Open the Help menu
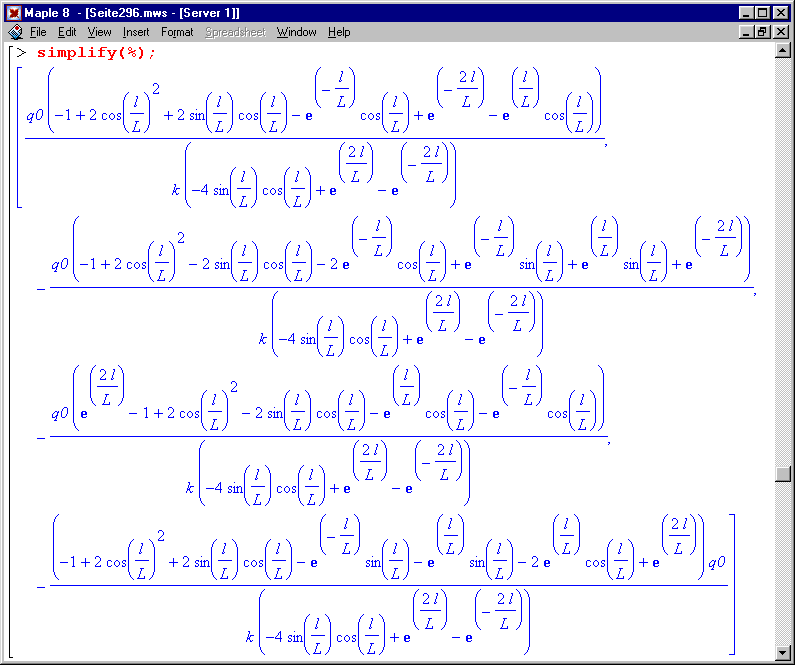Screen dimensions: 795x665 339,32
